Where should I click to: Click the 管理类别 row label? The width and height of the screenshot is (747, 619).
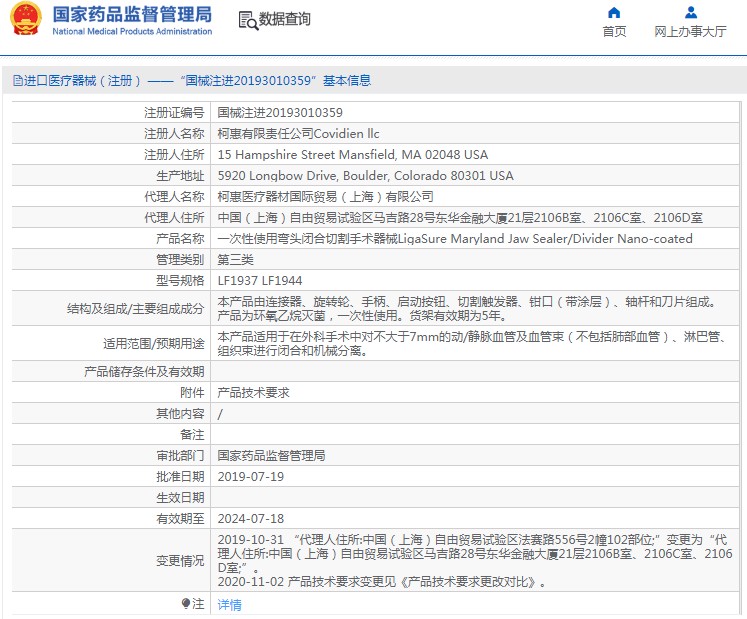tap(180, 259)
